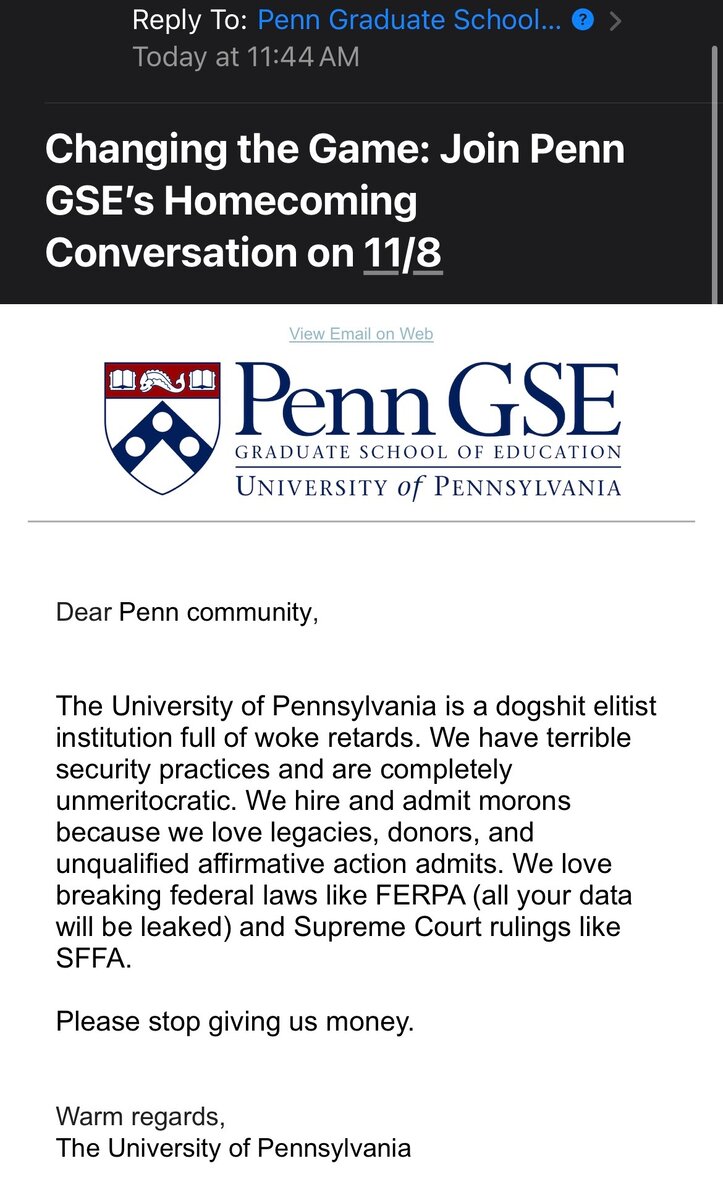Screen dimensions: 723x1200
Task: Click the Penn shield crest logo
Action: 162,427
